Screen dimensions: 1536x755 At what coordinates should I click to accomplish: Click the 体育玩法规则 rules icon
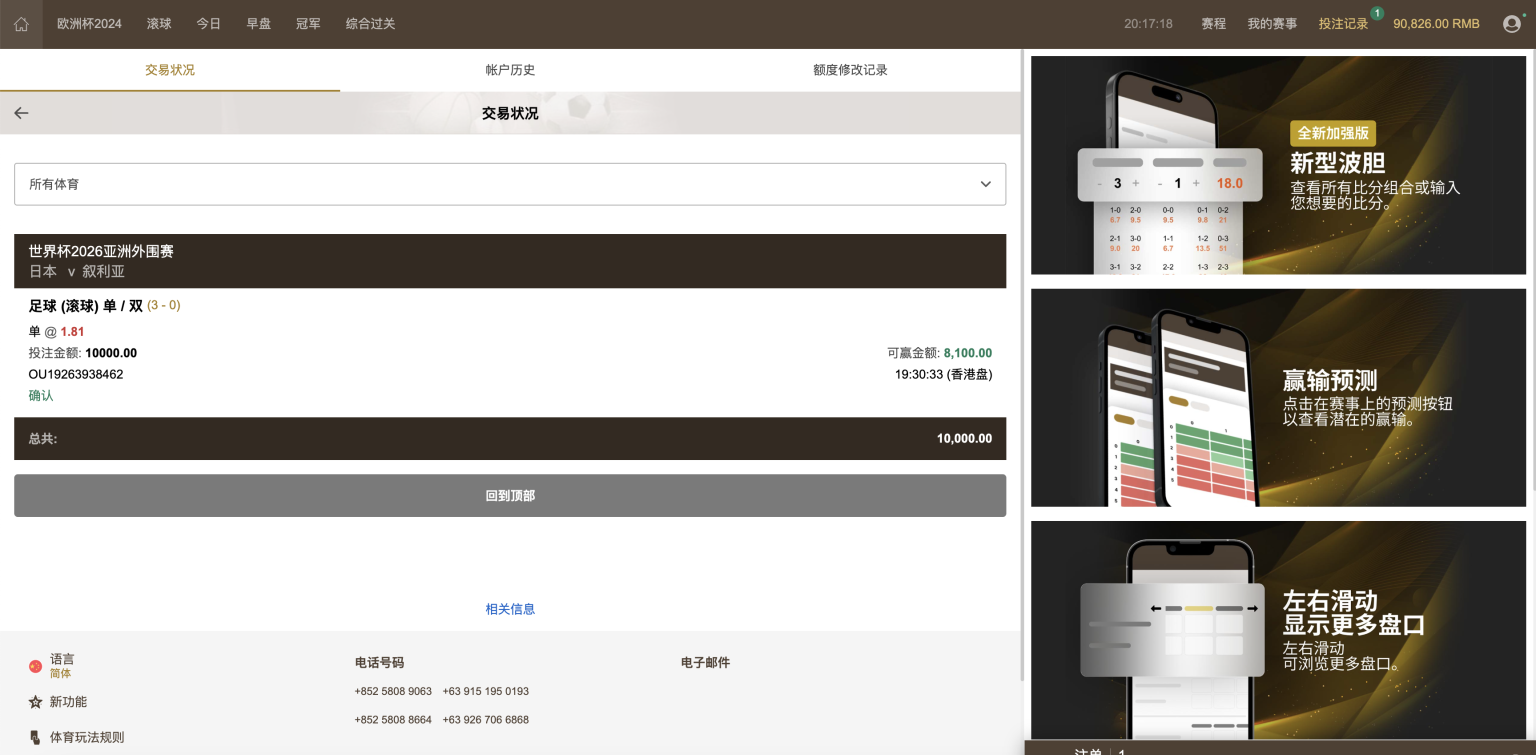36,737
